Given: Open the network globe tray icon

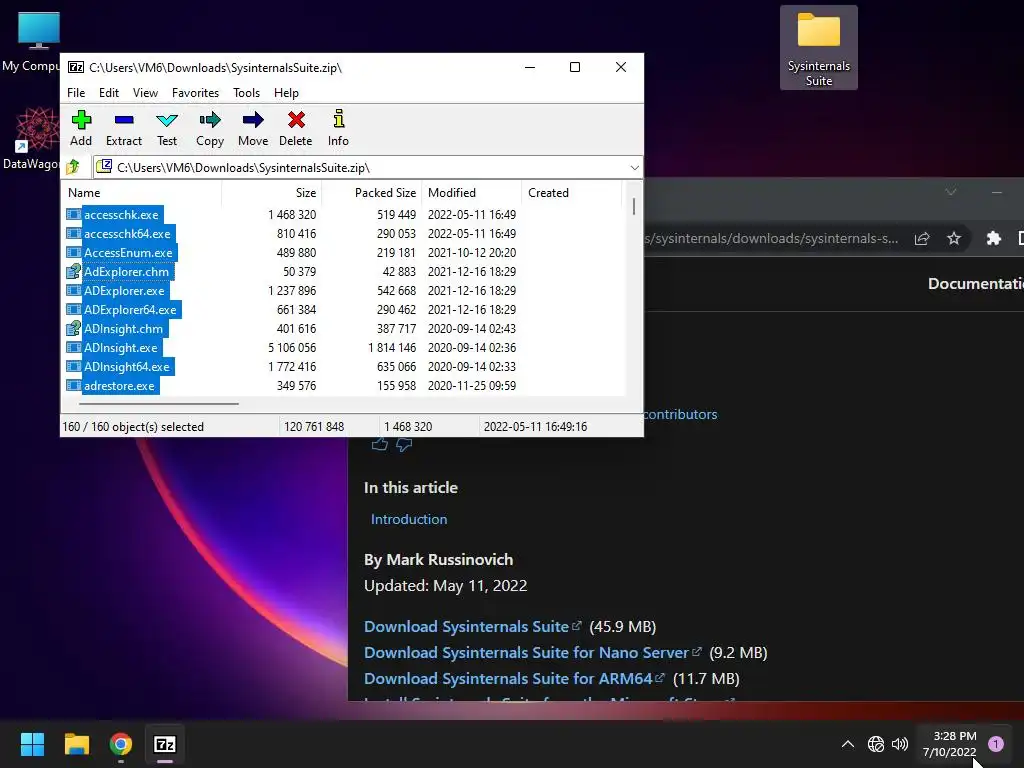Looking at the screenshot, I should [876, 744].
